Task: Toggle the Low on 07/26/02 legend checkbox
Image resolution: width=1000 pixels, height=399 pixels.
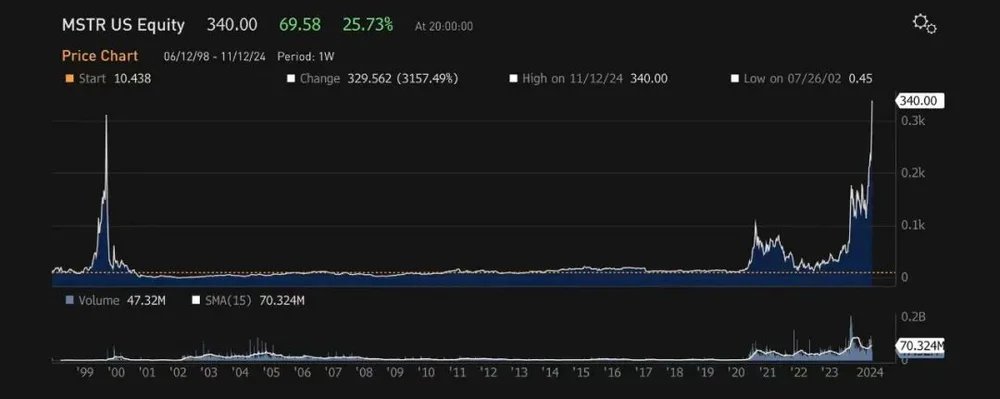Action: (x=735, y=79)
